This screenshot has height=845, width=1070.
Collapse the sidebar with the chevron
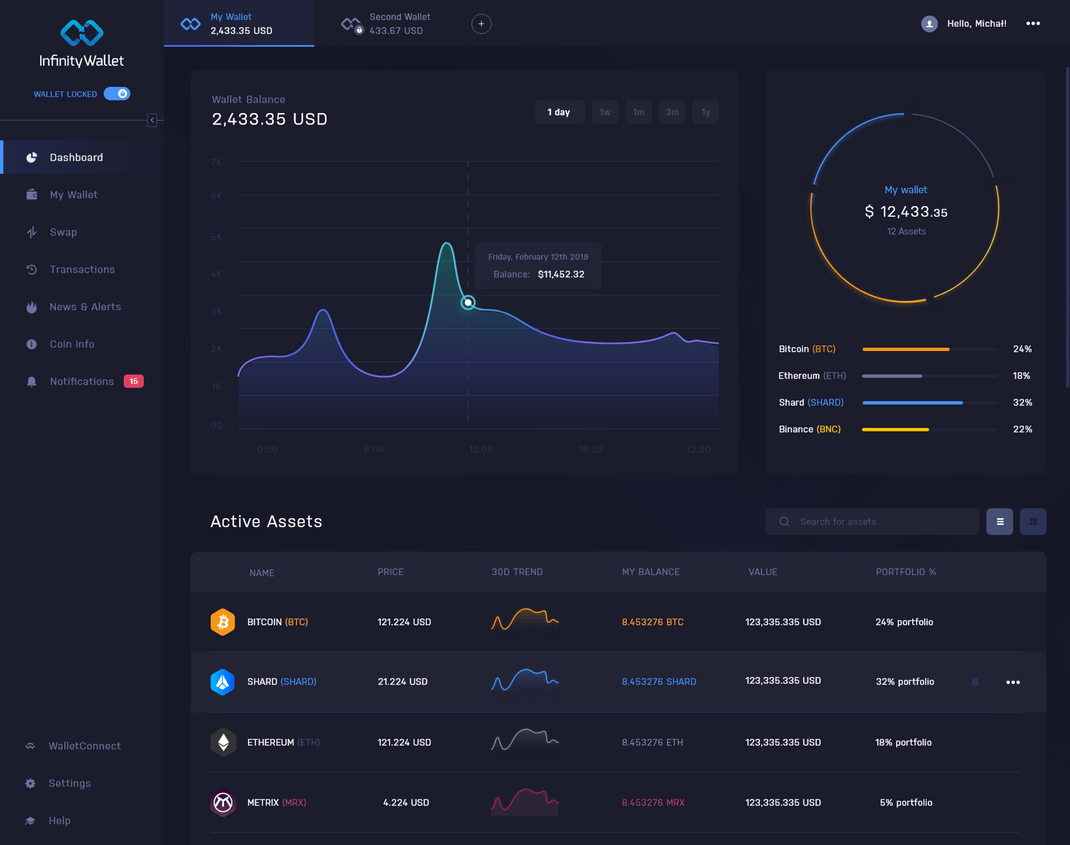click(x=152, y=120)
